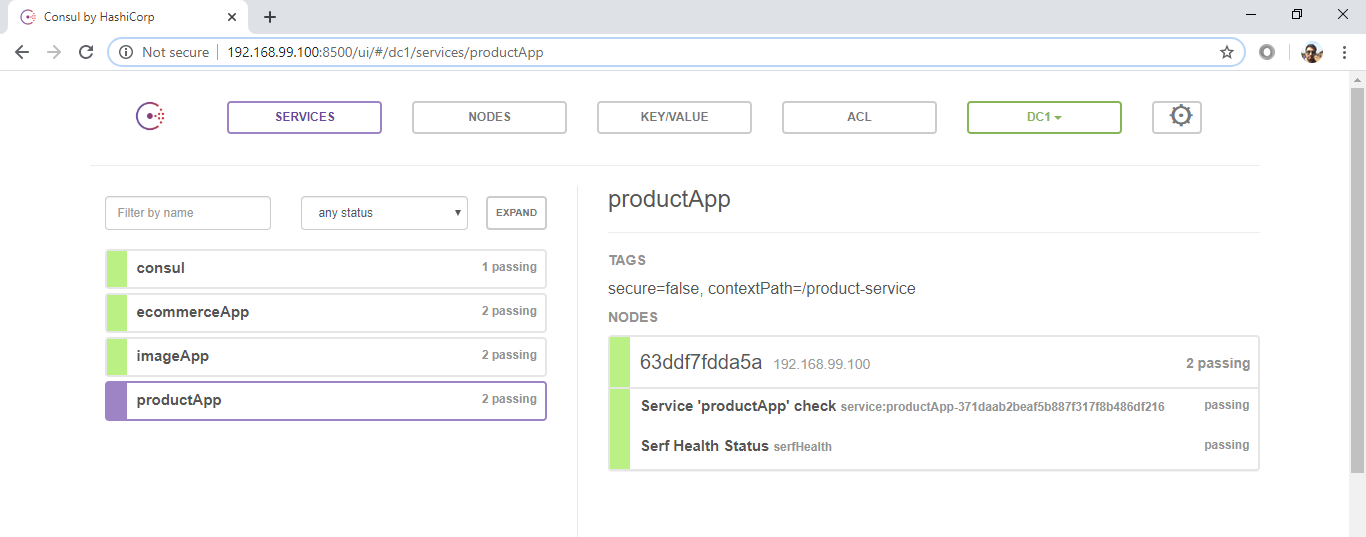Click the productApp heading
The height and width of the screenshot is (537, 1366).
[669, 199]
